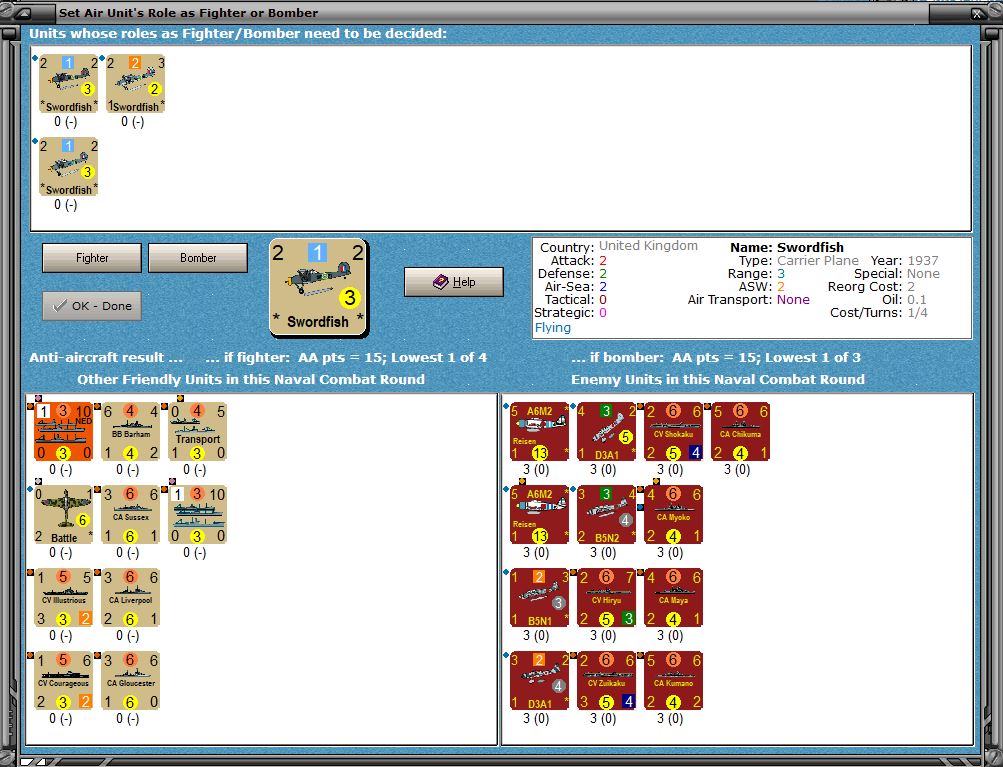Close the Set Air Unit's Role window
Screen dimensions: 1003x767
click(x=979, y=13)
